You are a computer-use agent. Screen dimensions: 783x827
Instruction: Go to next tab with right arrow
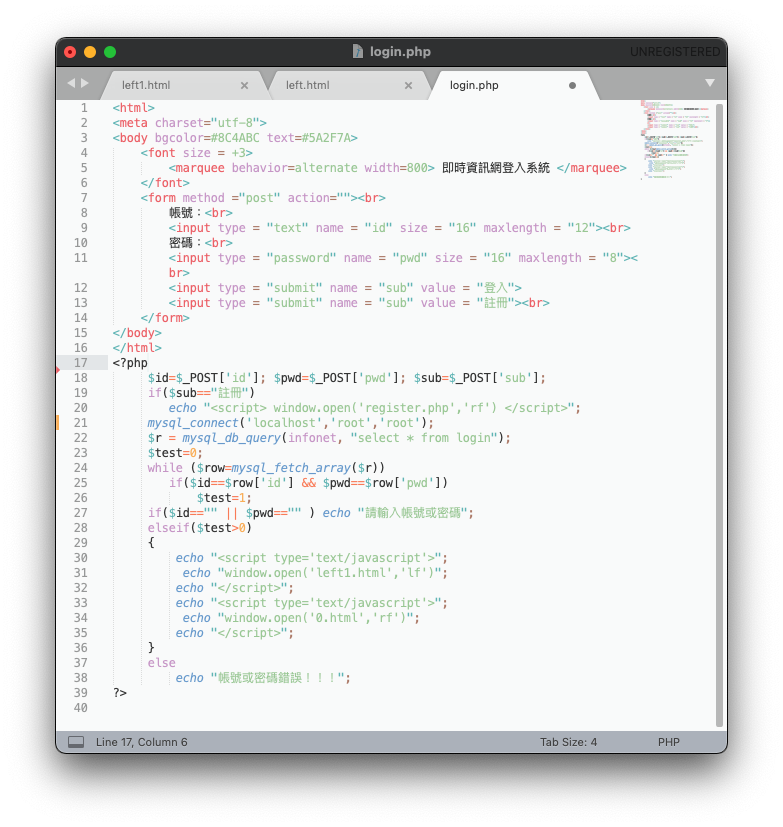click(84, 83)
